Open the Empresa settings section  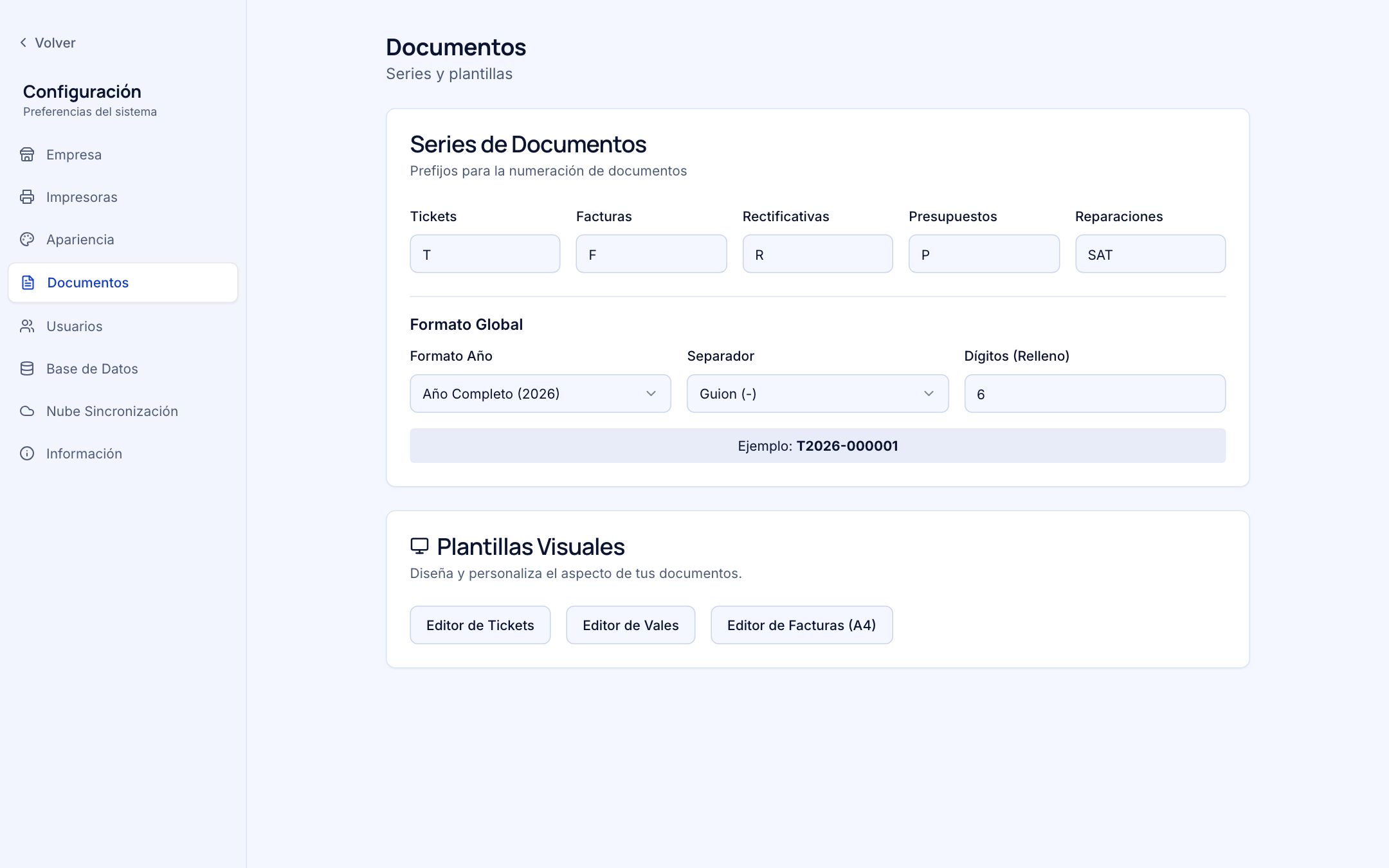point(123,154)
